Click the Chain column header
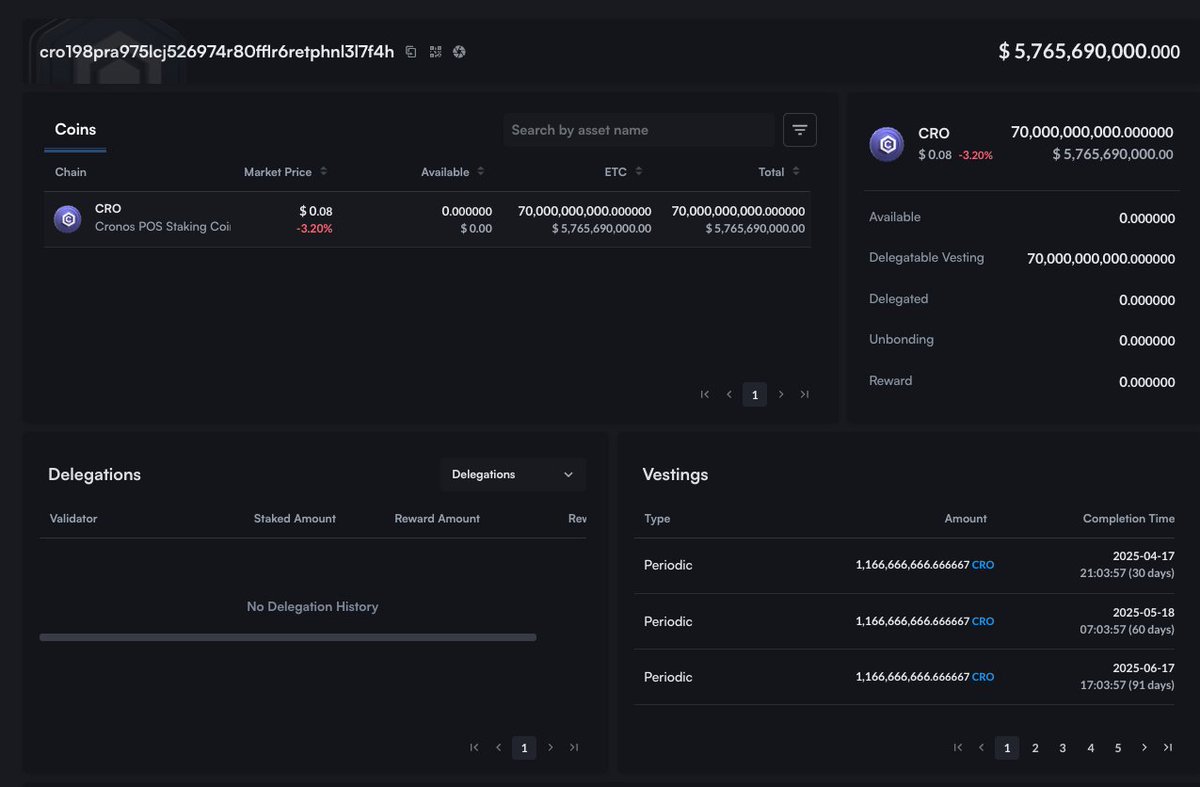Screen dimensions: 1200x787 pos(71,172)
